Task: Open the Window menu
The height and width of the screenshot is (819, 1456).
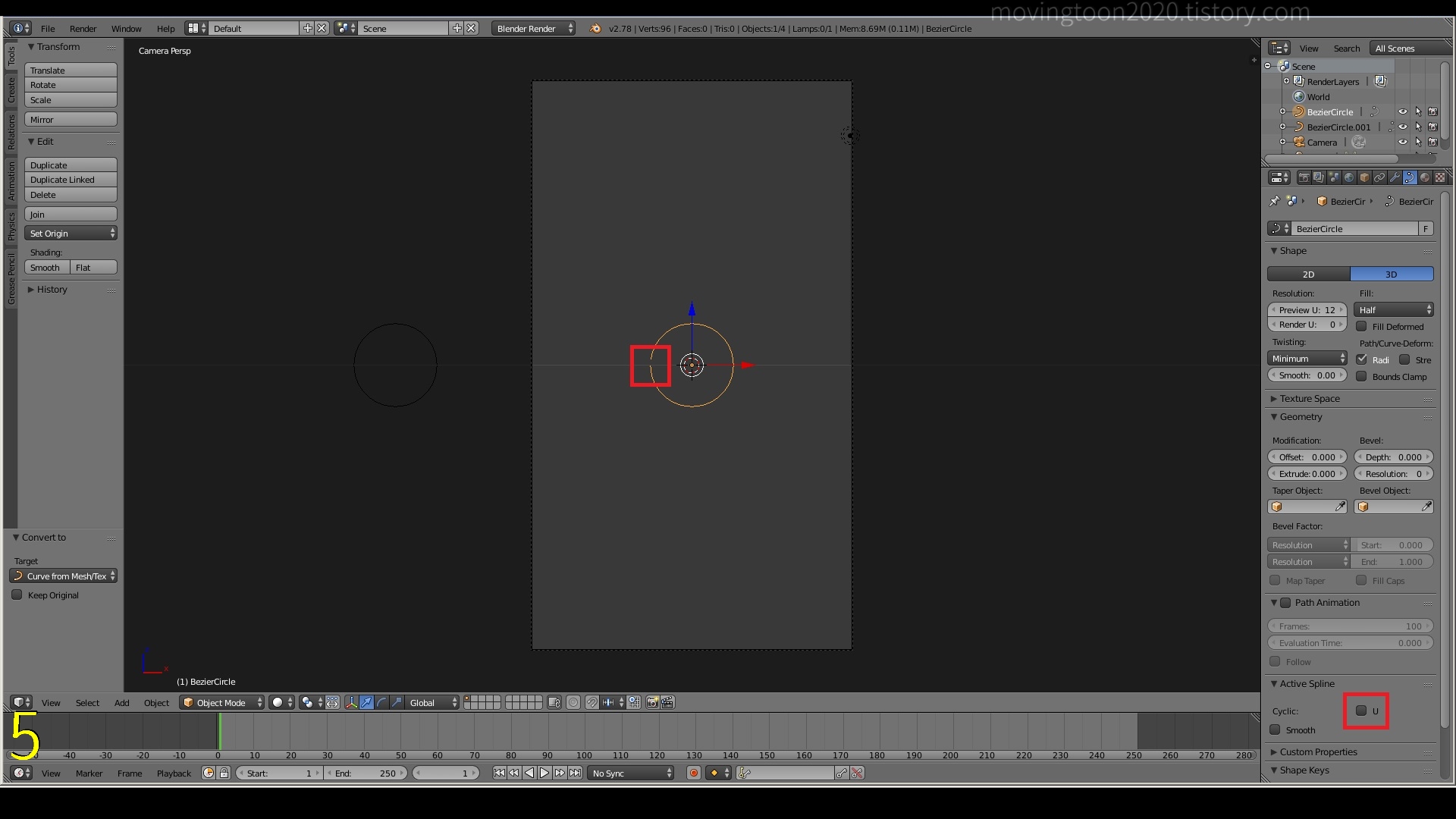Action: (126, 29)
